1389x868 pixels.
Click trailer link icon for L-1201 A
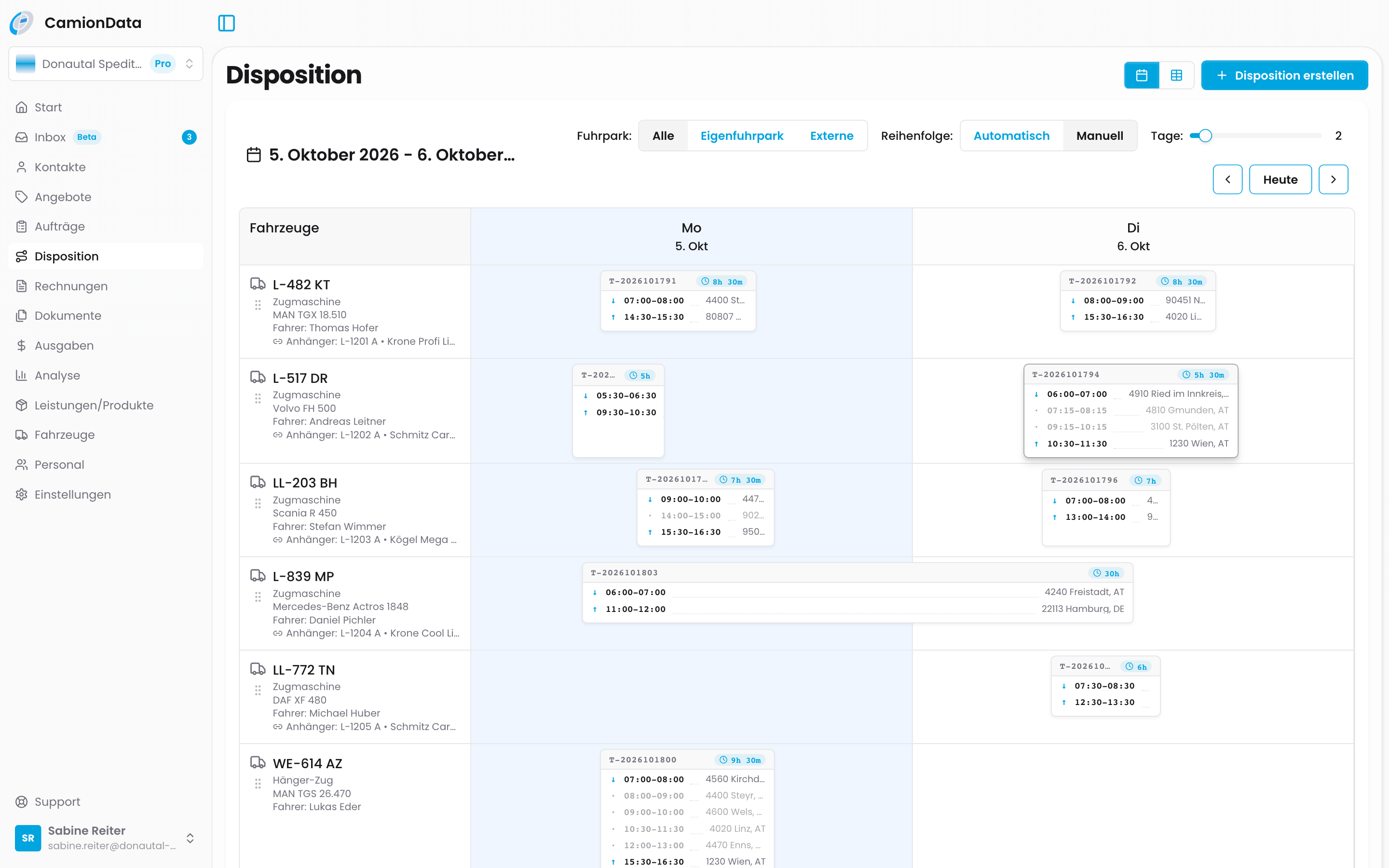point(277,341)
